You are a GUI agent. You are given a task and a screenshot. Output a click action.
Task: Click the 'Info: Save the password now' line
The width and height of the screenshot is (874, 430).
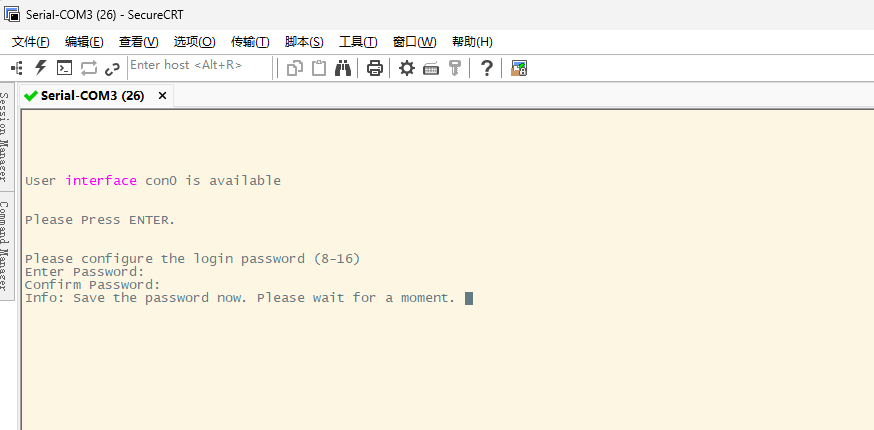pos(240,298)
